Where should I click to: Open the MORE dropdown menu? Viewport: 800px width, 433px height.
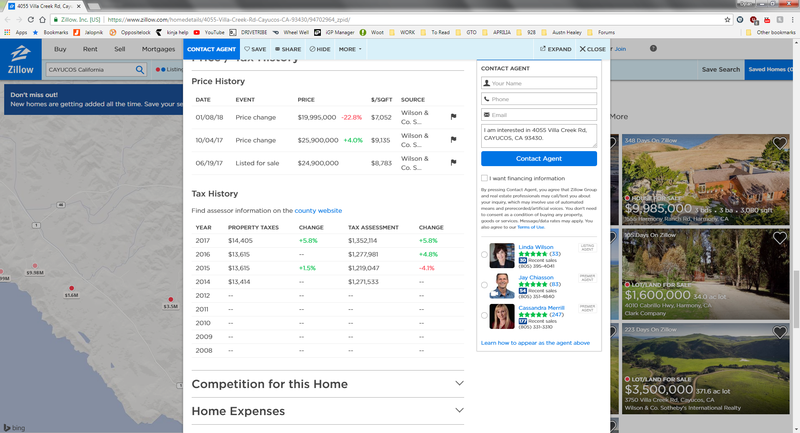tap(350, 49)
